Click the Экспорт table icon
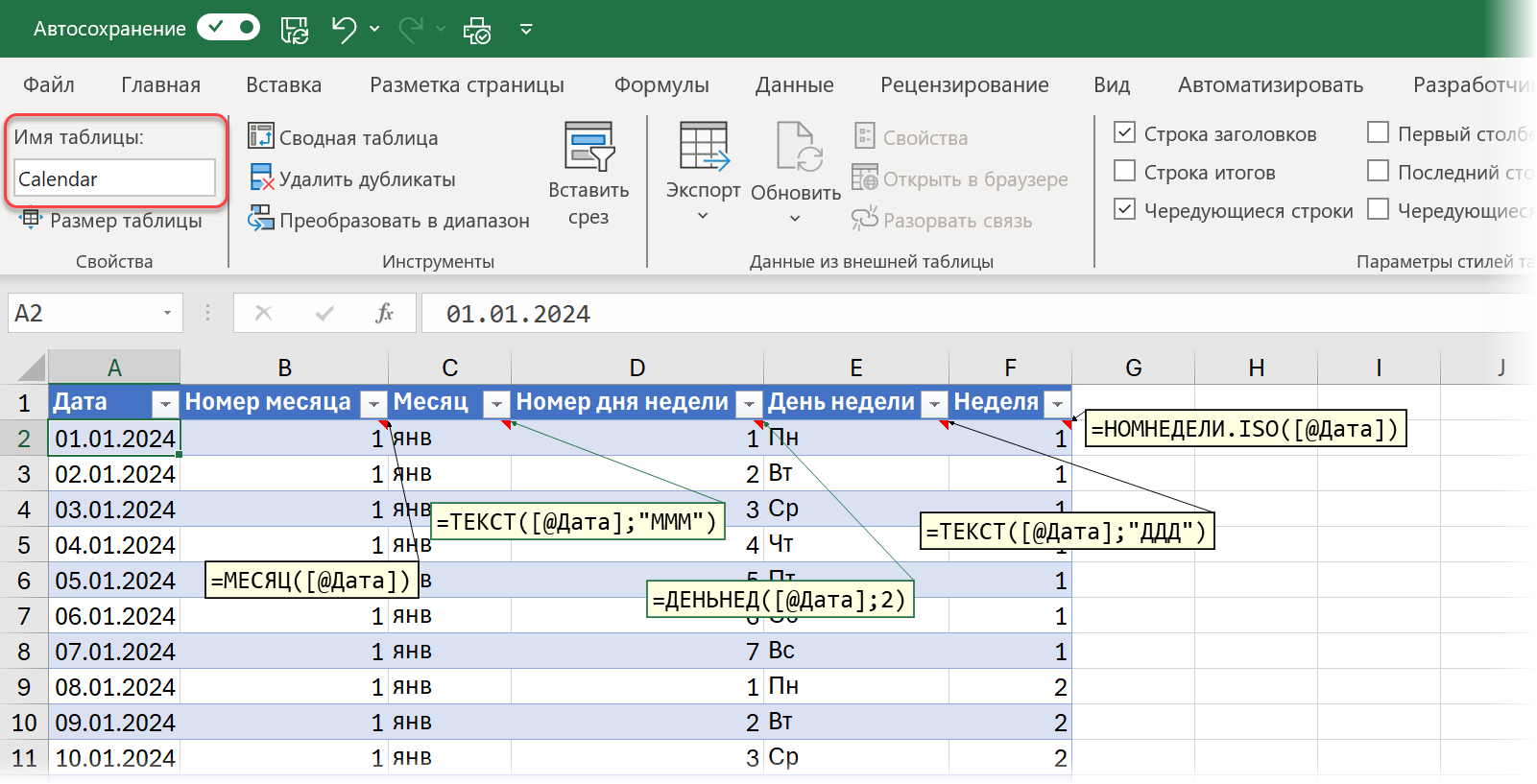 coord(704,146)
